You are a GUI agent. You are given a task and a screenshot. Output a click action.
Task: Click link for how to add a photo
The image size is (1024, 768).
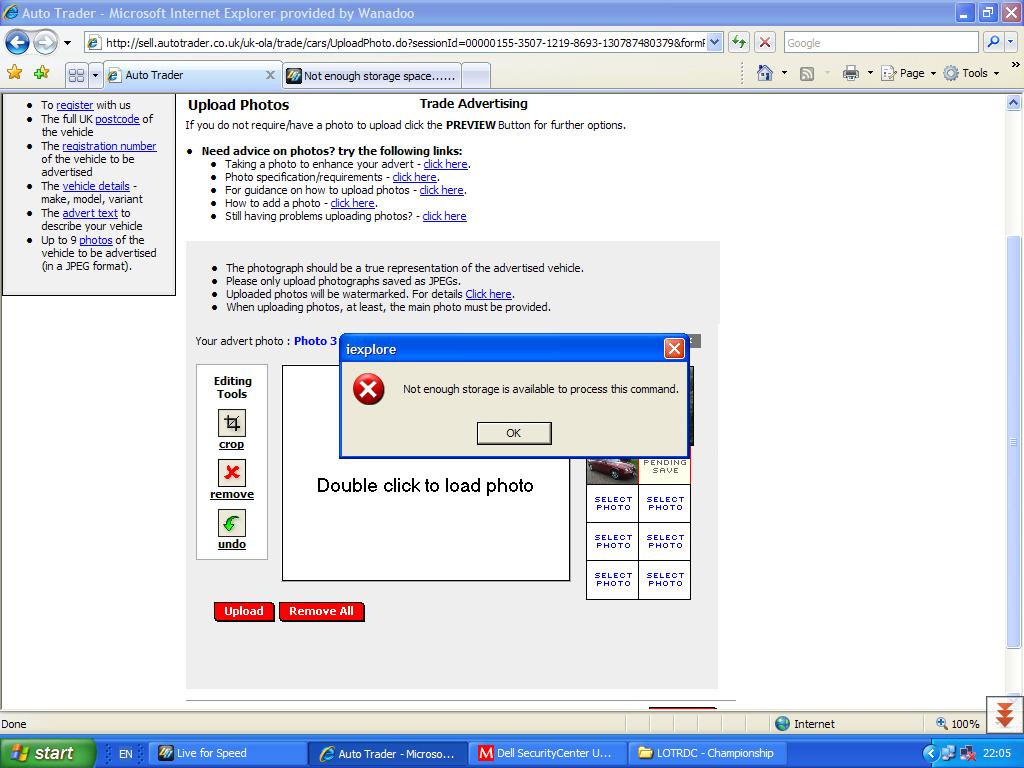click(x=352, y=204)
